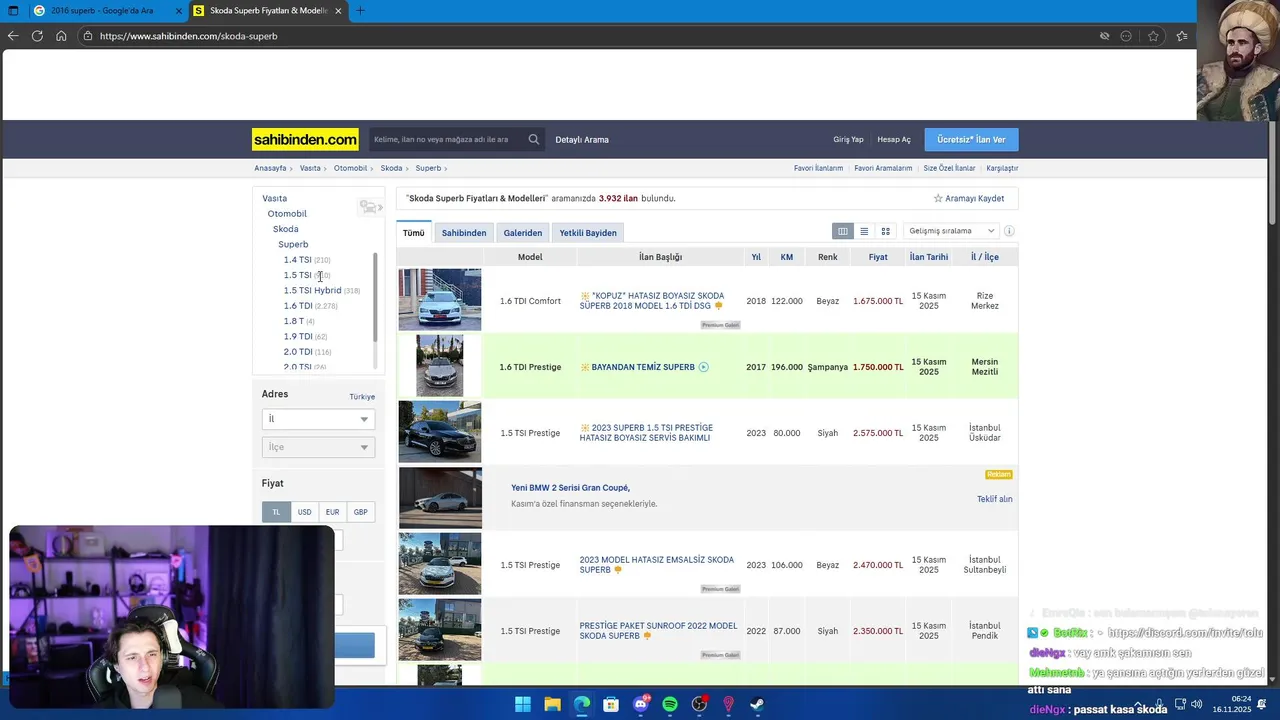Open the İlçe district dropdown
1280x720 pixels.
coord(318,447)
